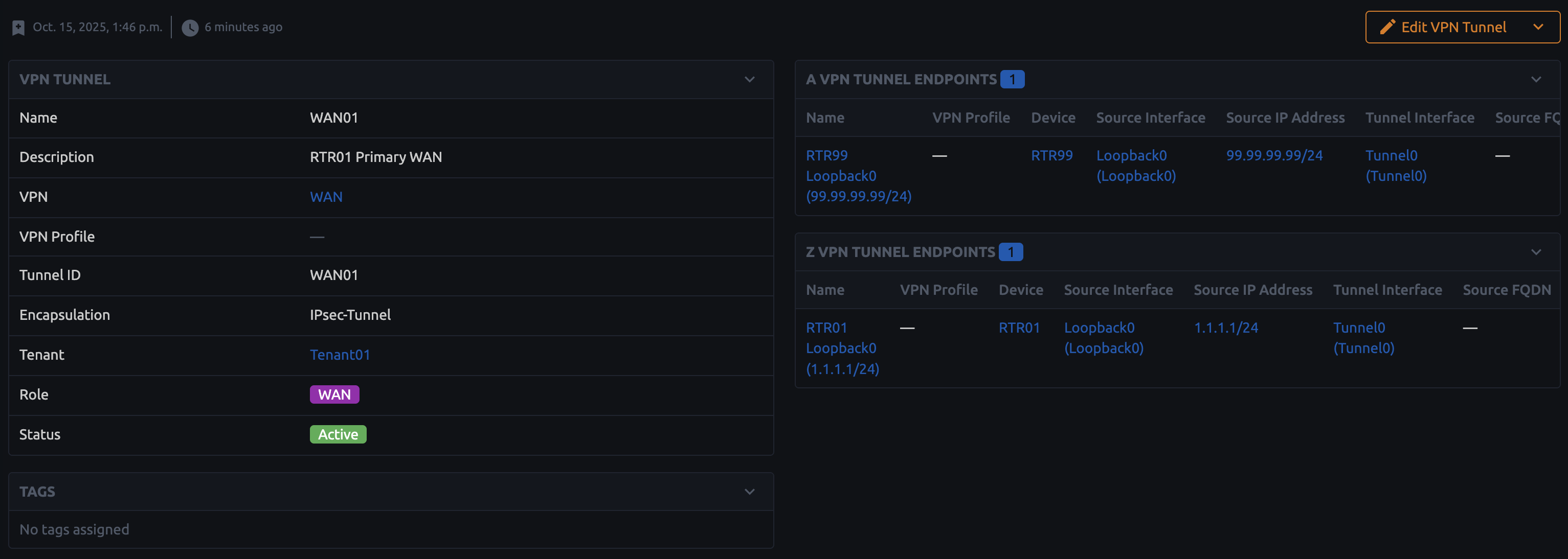
Task: Open the Edit VPN Tunnel dropdown arrow
Action: pyautogui.click(x=1538, y=27)
